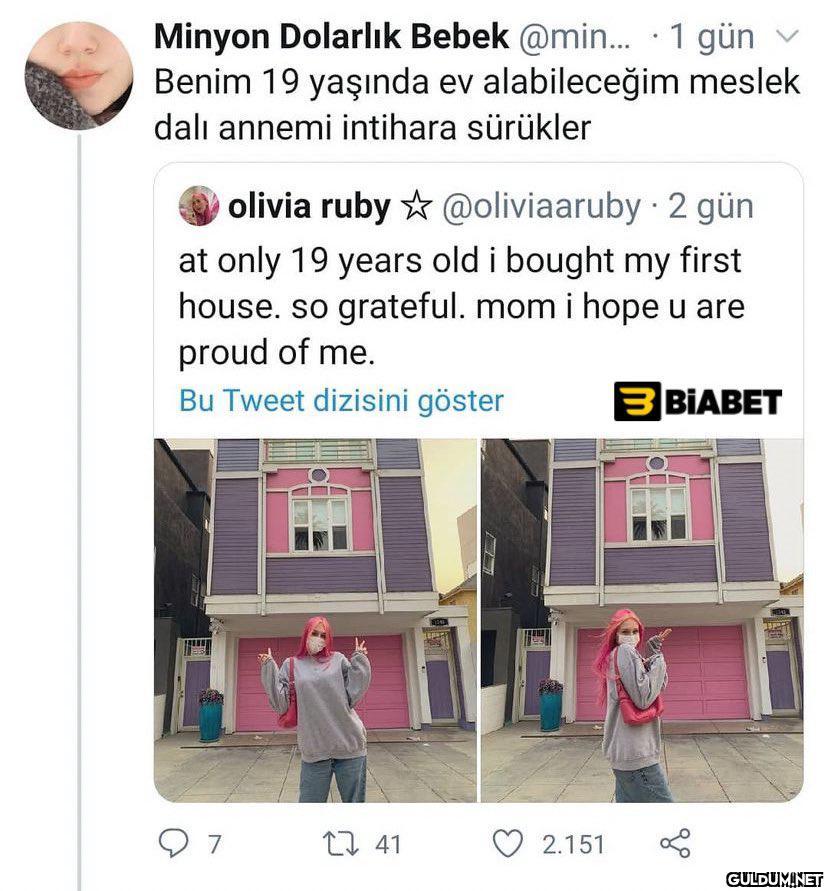View the 2.151 likes count
This screenshot has width=827, height=891.
(x=572, y=844)
